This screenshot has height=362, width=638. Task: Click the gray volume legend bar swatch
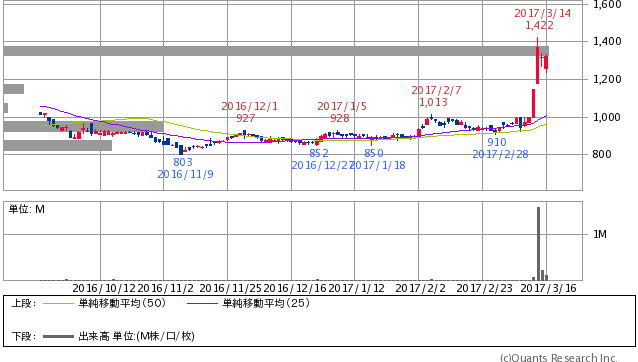point(58,336)
